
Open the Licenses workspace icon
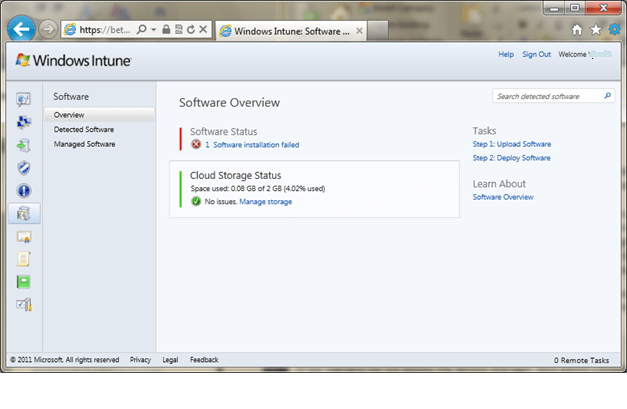pos(24,236)
